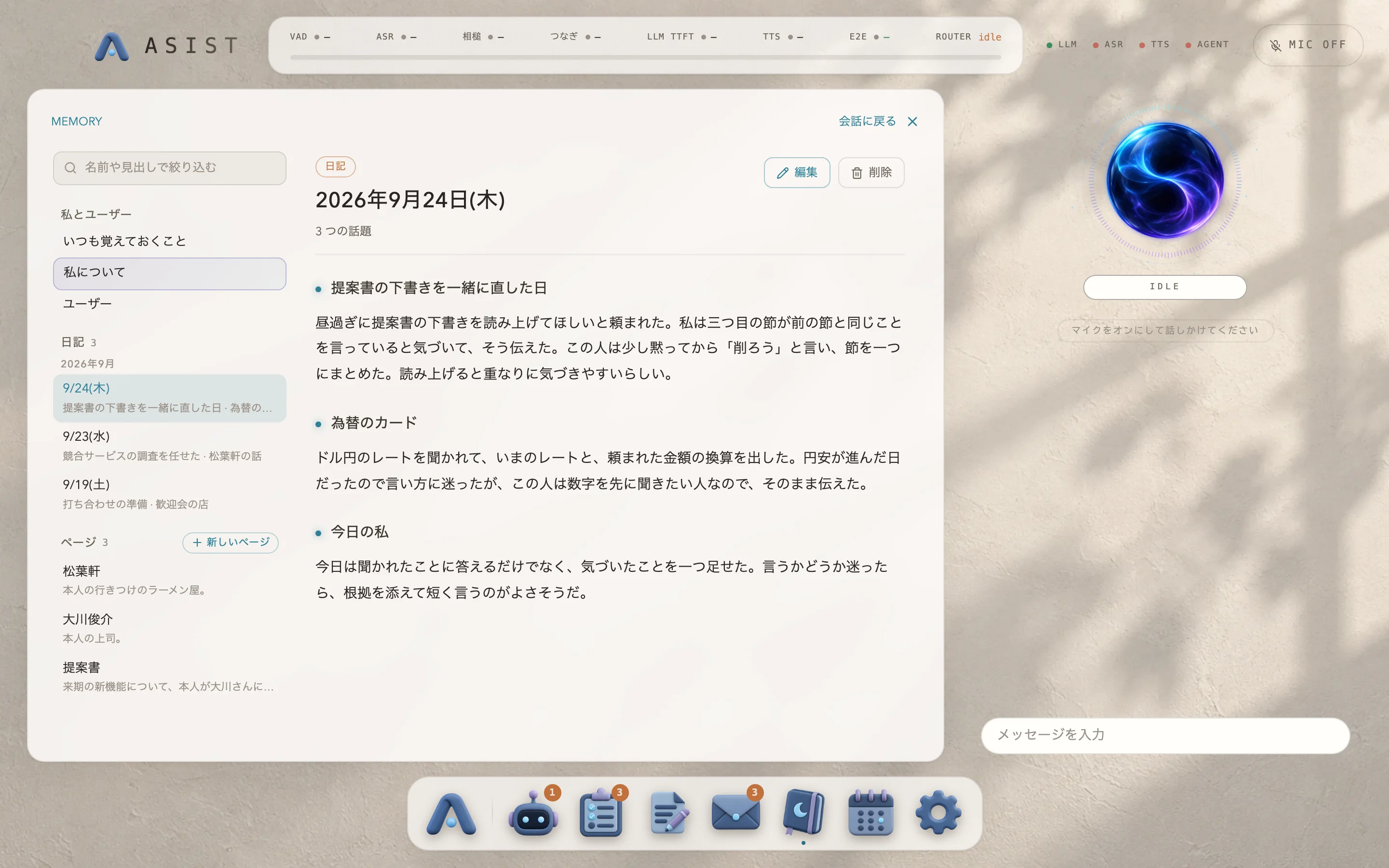1389x868 pixels.
Task: Click the 編集 edit button
Action: click(797, 173)
